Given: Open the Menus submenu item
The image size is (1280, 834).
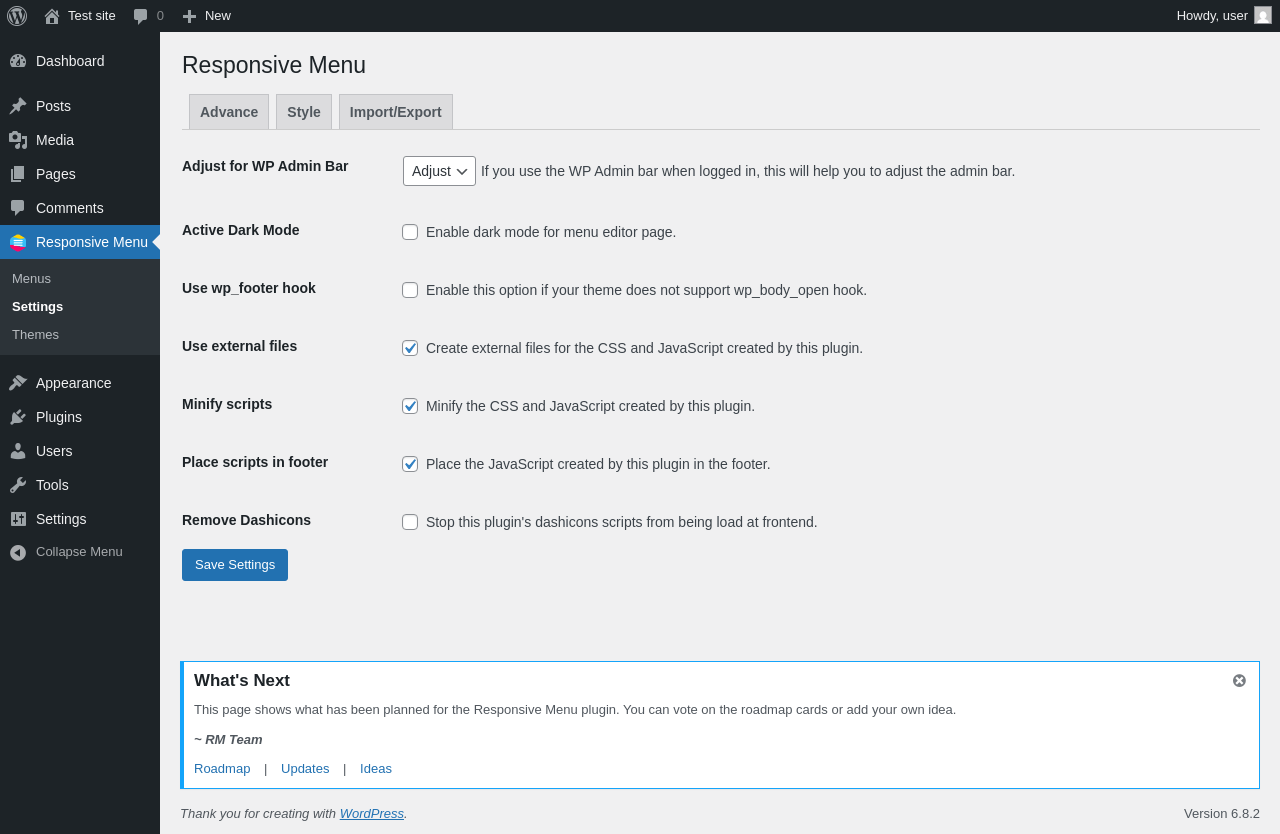Looking at the screenshot, I should [31, 278].
